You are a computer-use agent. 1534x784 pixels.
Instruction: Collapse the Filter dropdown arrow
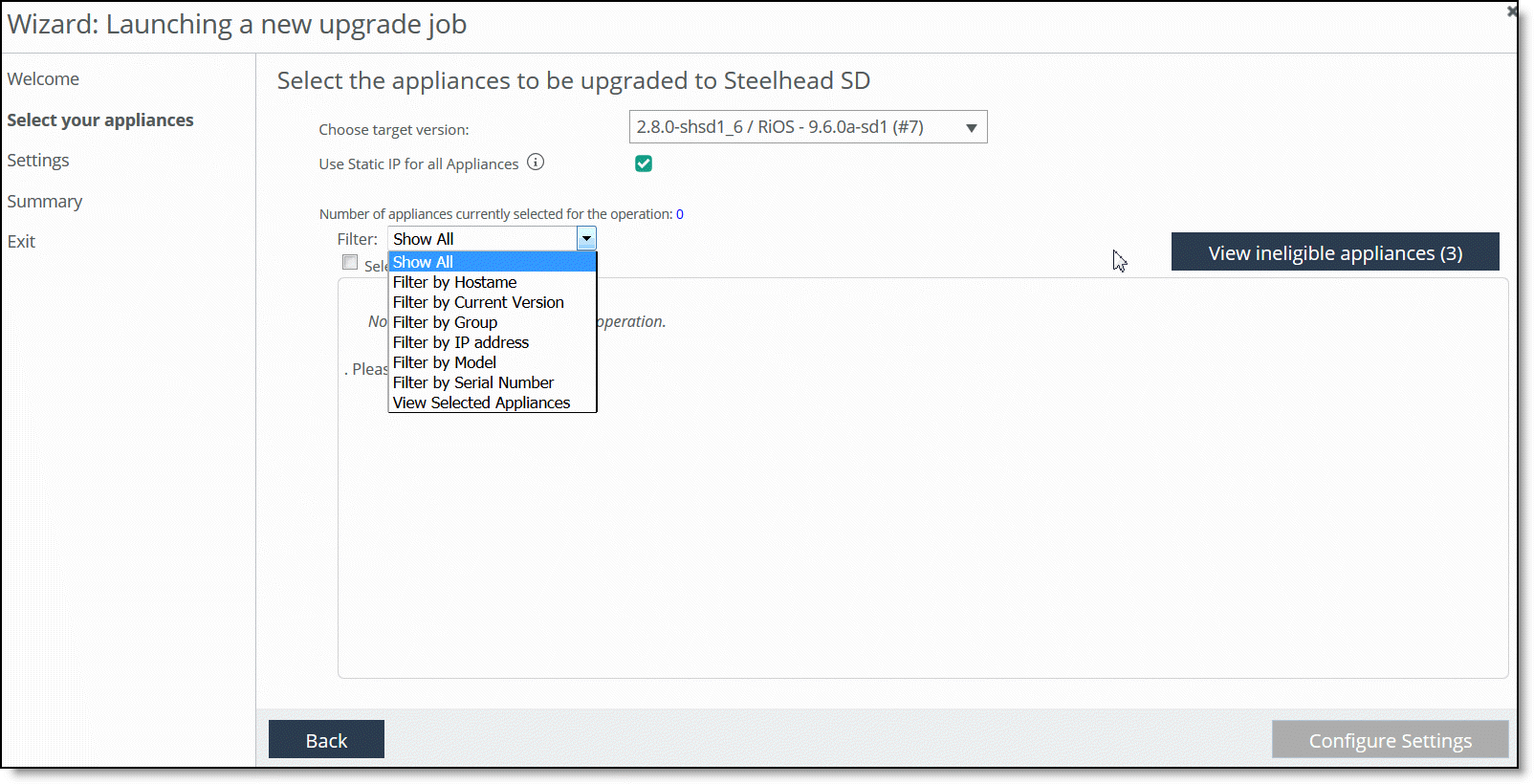click(x=586, y=239)
